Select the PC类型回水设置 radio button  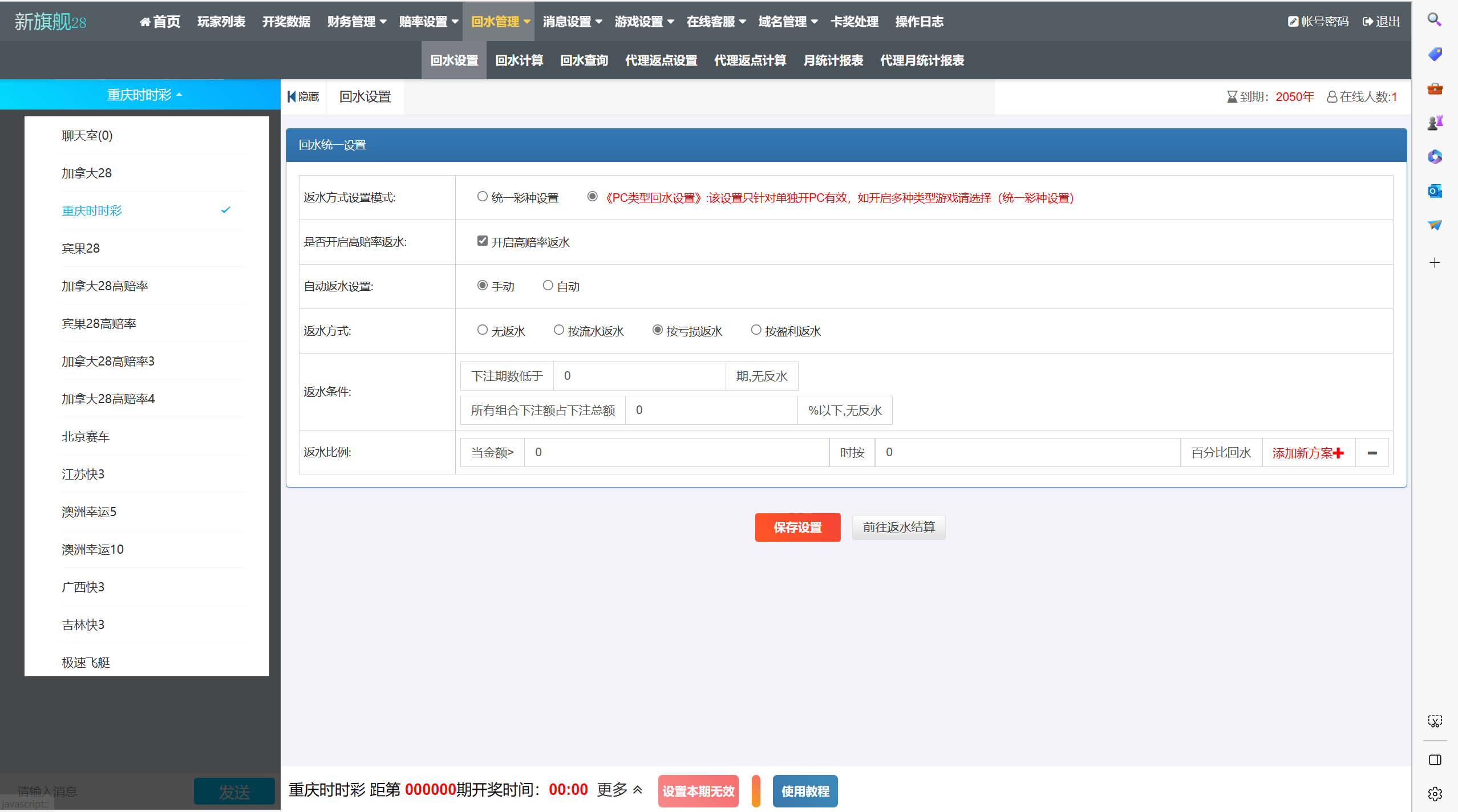click(592, 196)
